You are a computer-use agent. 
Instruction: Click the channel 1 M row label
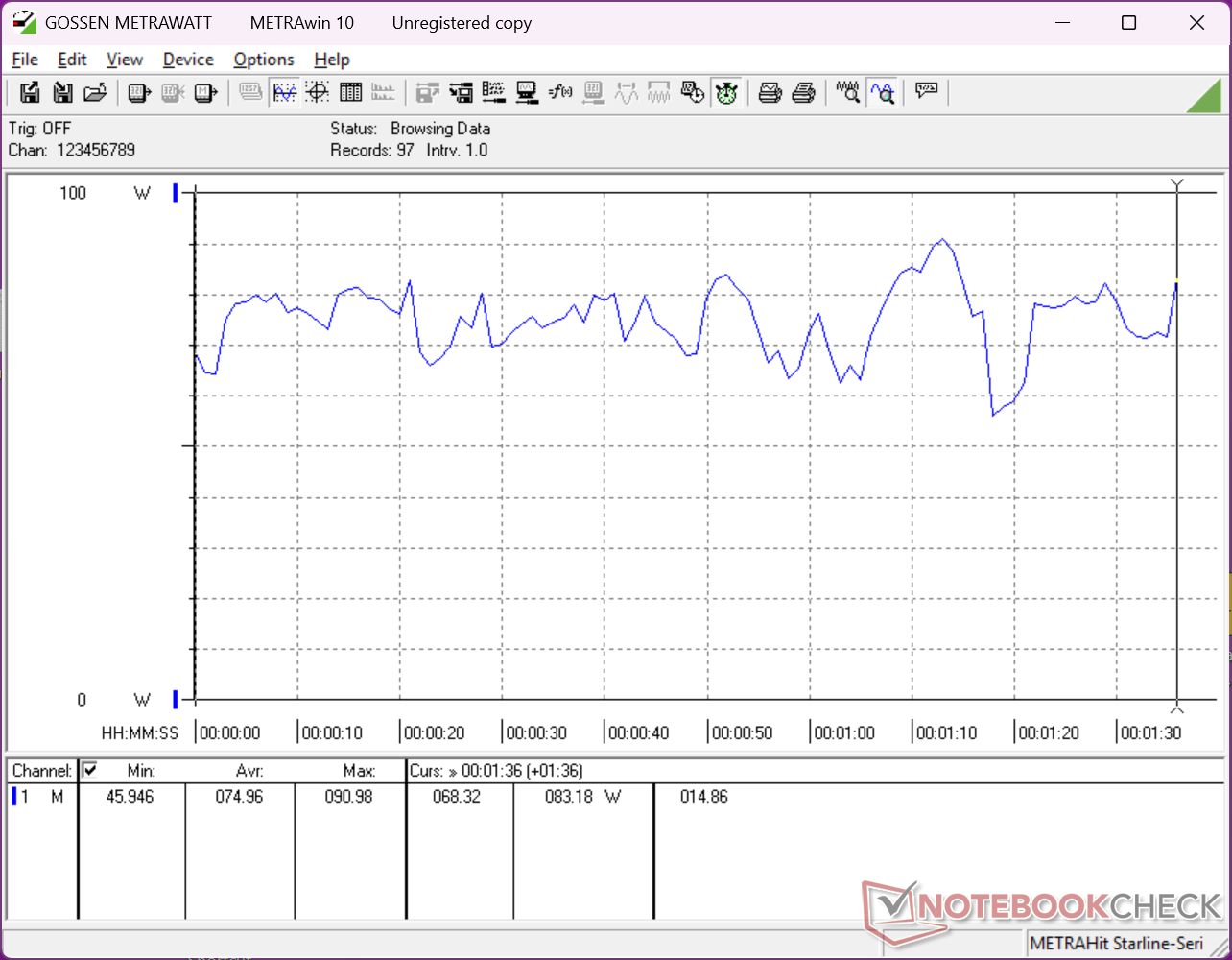coord(38,797)
